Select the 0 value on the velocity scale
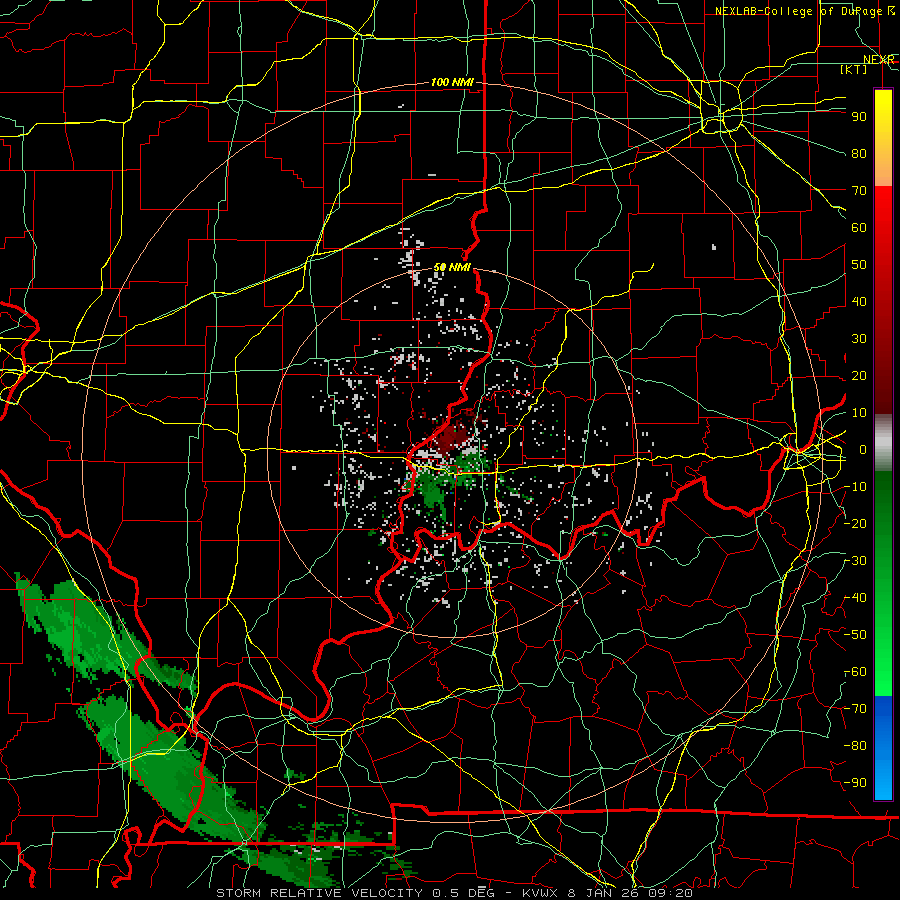Viewport: 900px width, 900px height. tap(863, 449)
